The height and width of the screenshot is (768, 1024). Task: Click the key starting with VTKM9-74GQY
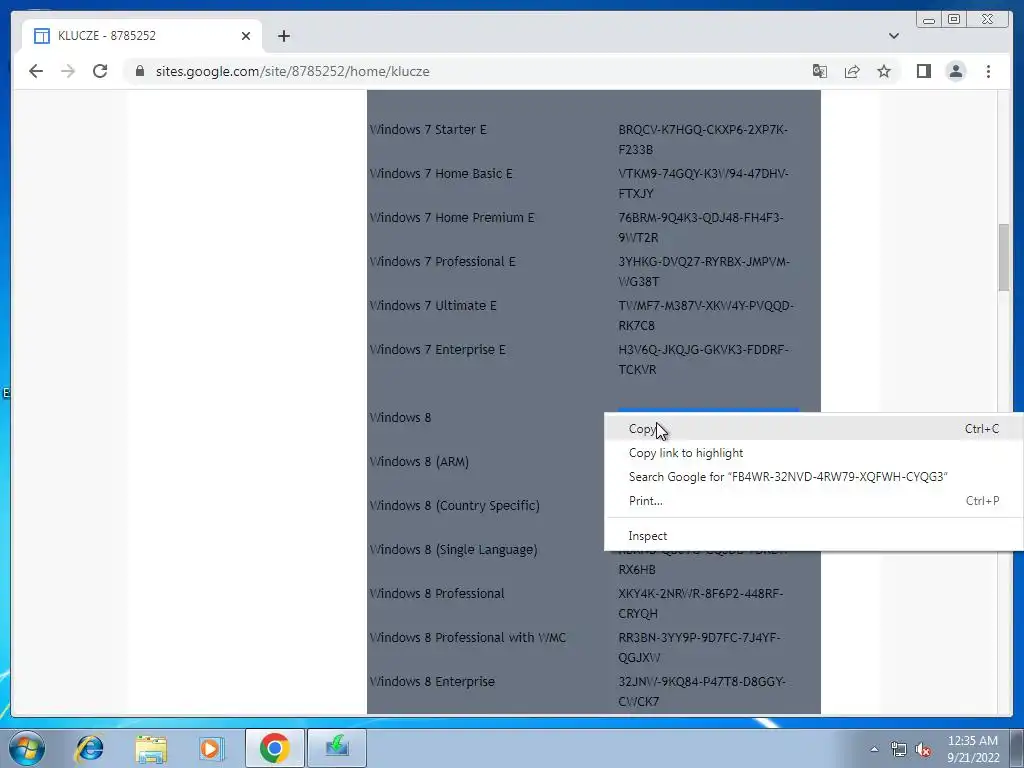pyautogui.click(x=703, y=184)
